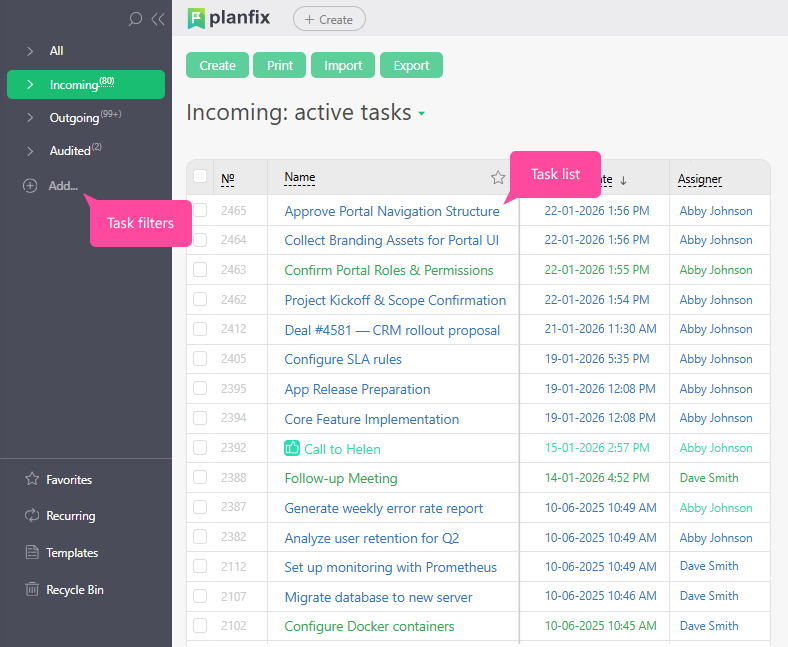The width and height of the screenshot is (788, 647).
Task: Open the Recycle Bin trash icon
Action: coord(32,590)
